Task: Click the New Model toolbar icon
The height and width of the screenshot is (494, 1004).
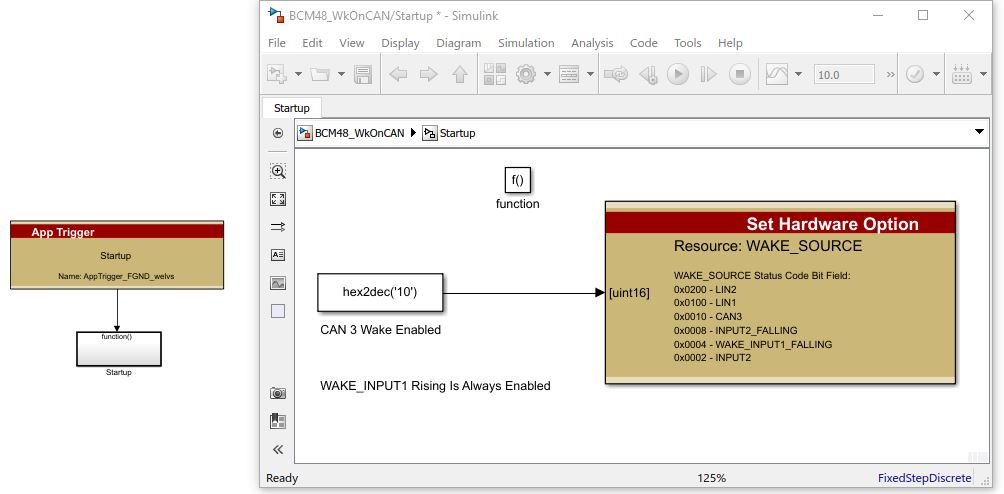Action: pyautogui.click(x=277, y=74)
